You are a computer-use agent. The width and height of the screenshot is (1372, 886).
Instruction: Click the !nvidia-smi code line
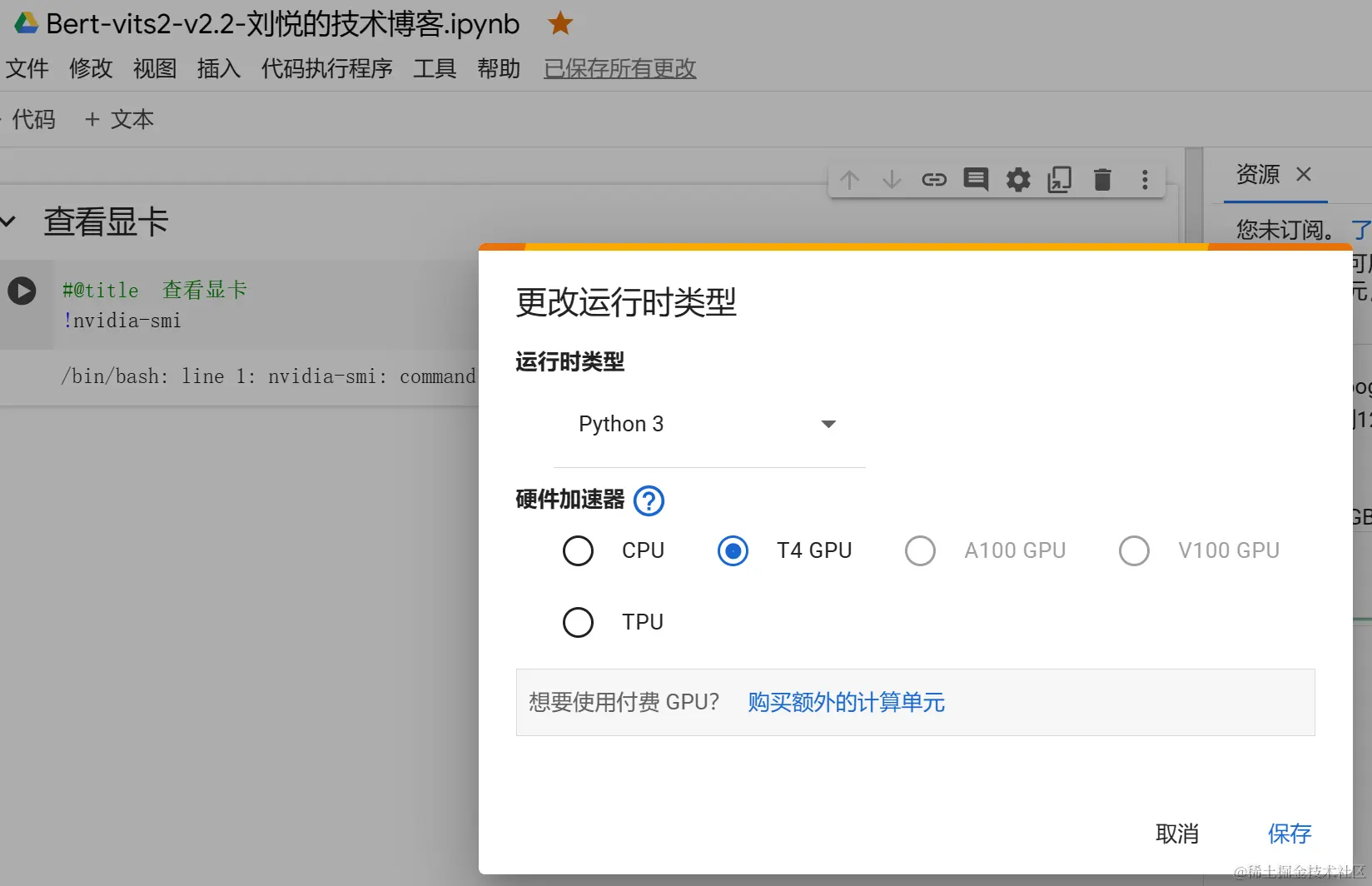pos(122,321)
